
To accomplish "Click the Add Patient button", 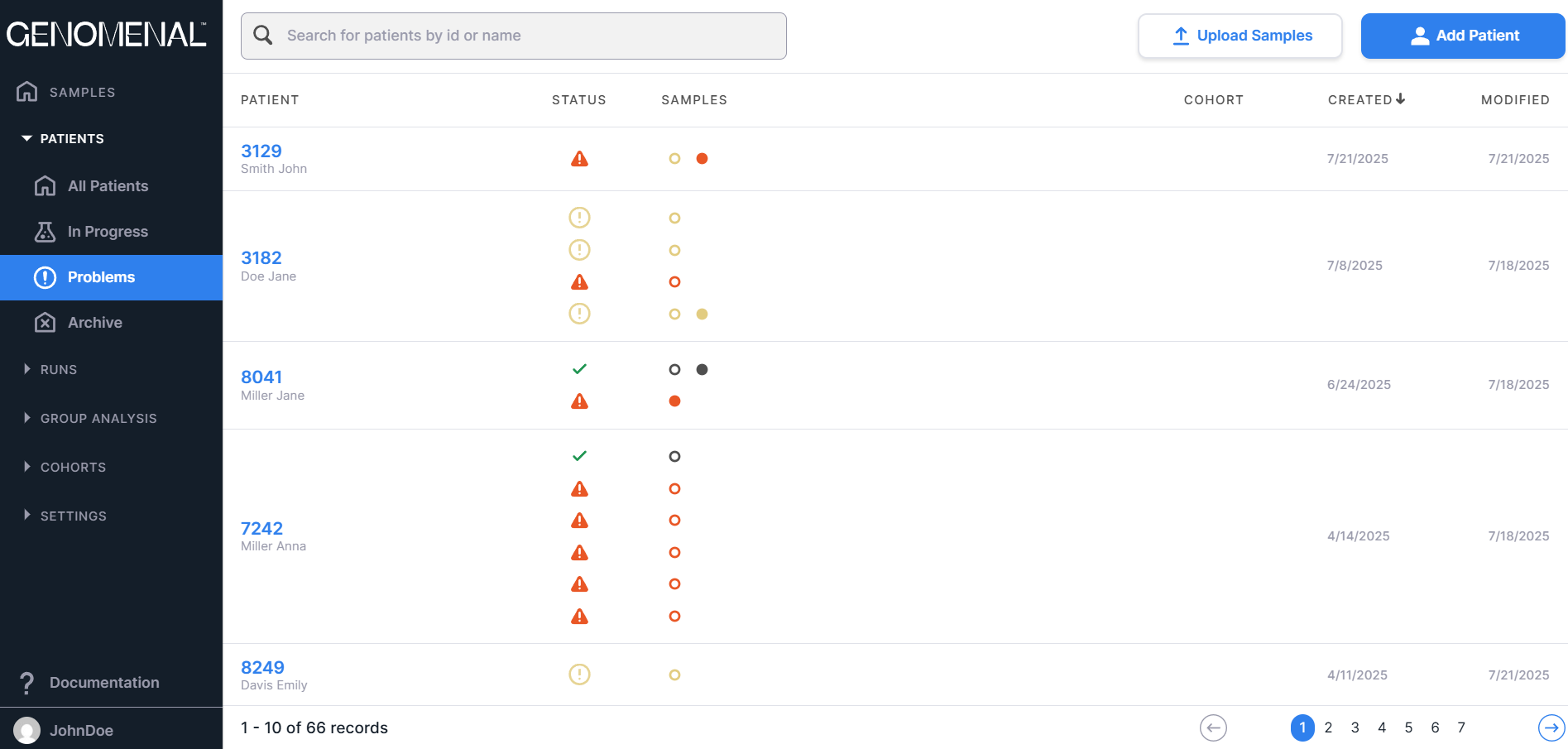I will point(1462,36).
